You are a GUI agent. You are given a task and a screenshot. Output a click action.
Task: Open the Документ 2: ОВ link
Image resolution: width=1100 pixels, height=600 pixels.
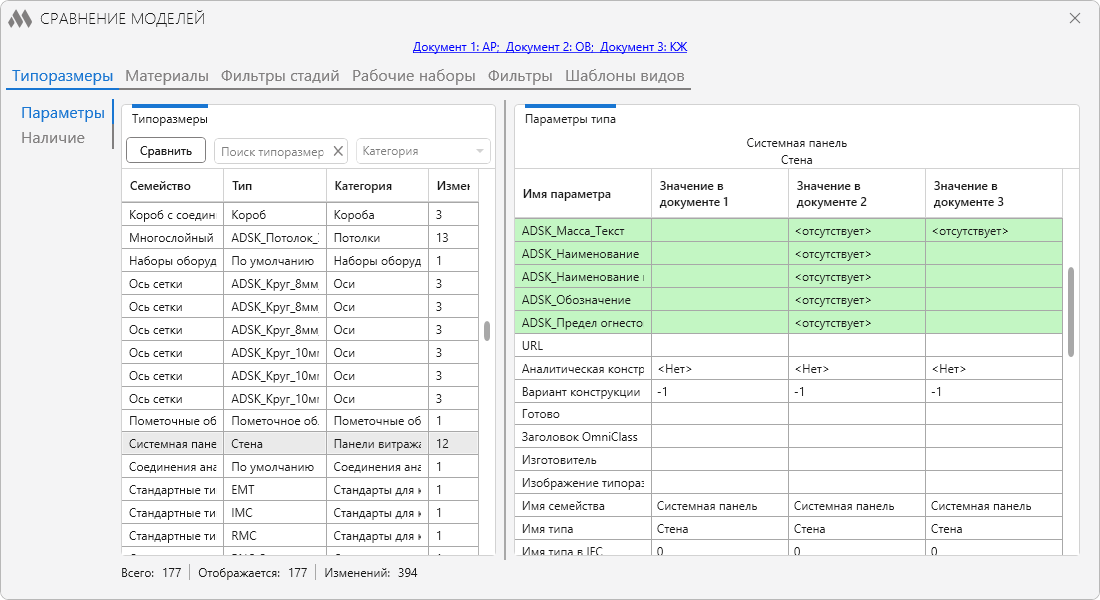(x=550, y=47)
